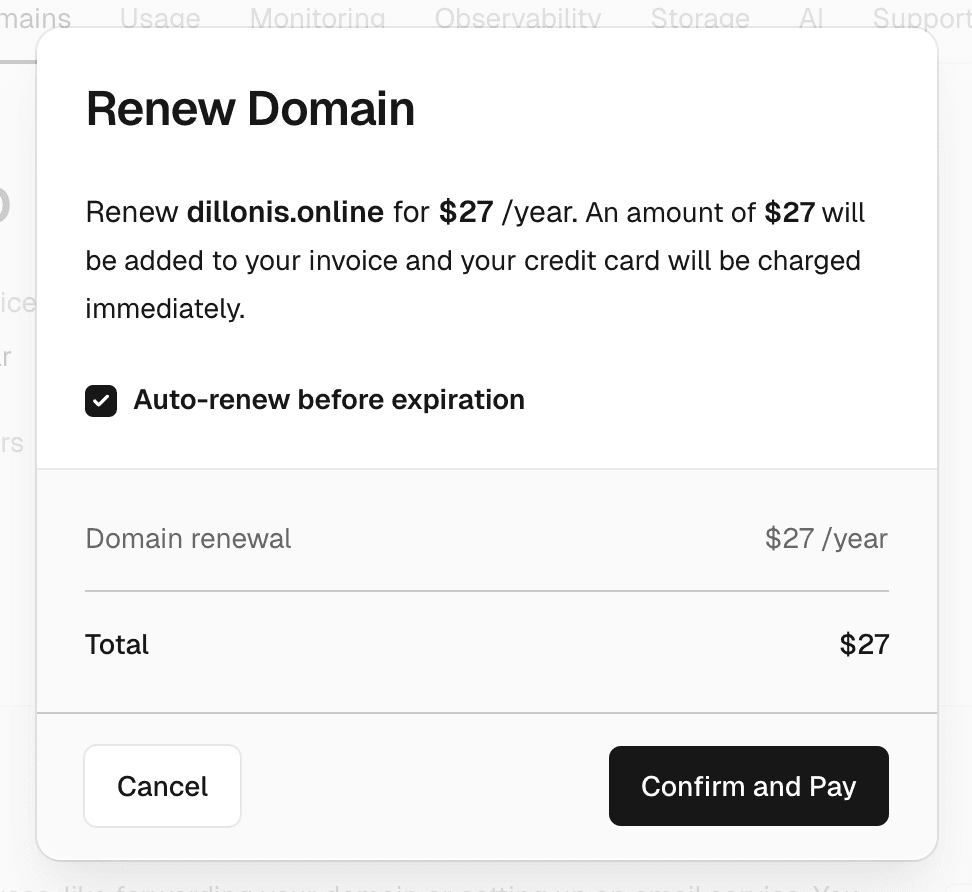Switch to the AI tab
The image size is (972, 892).
(x=809, y=17)
